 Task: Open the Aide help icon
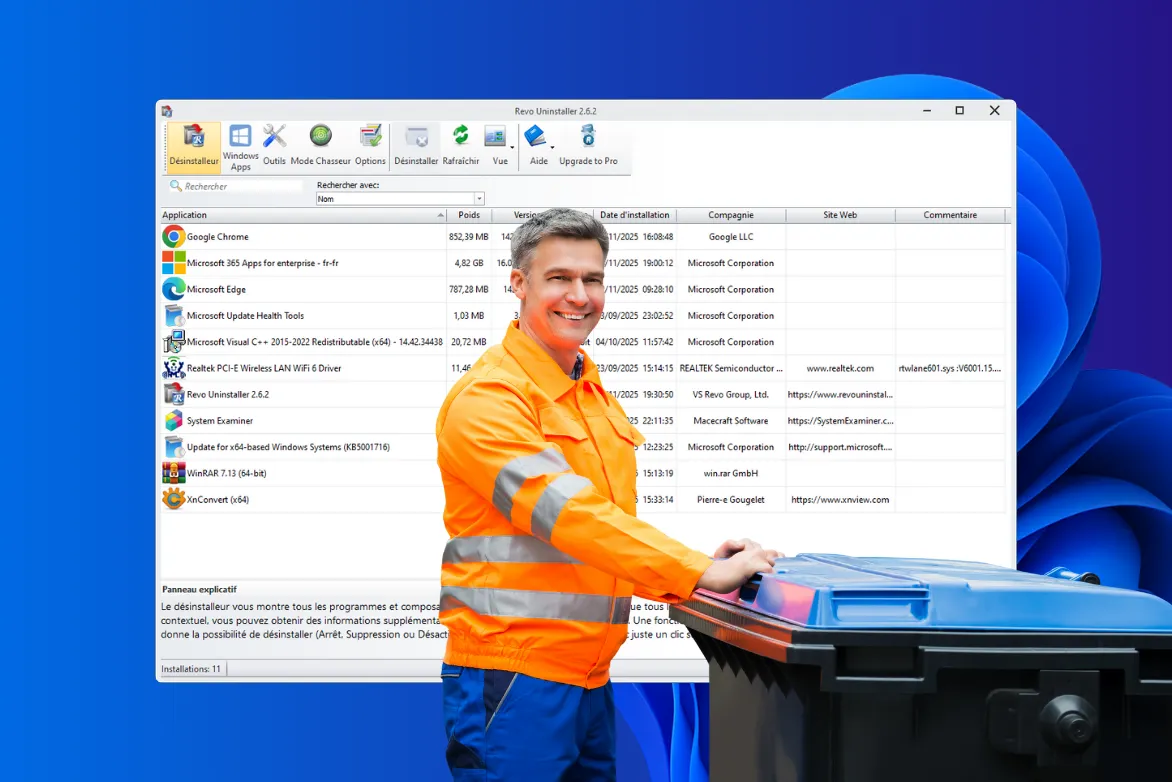tap(538, 146)
